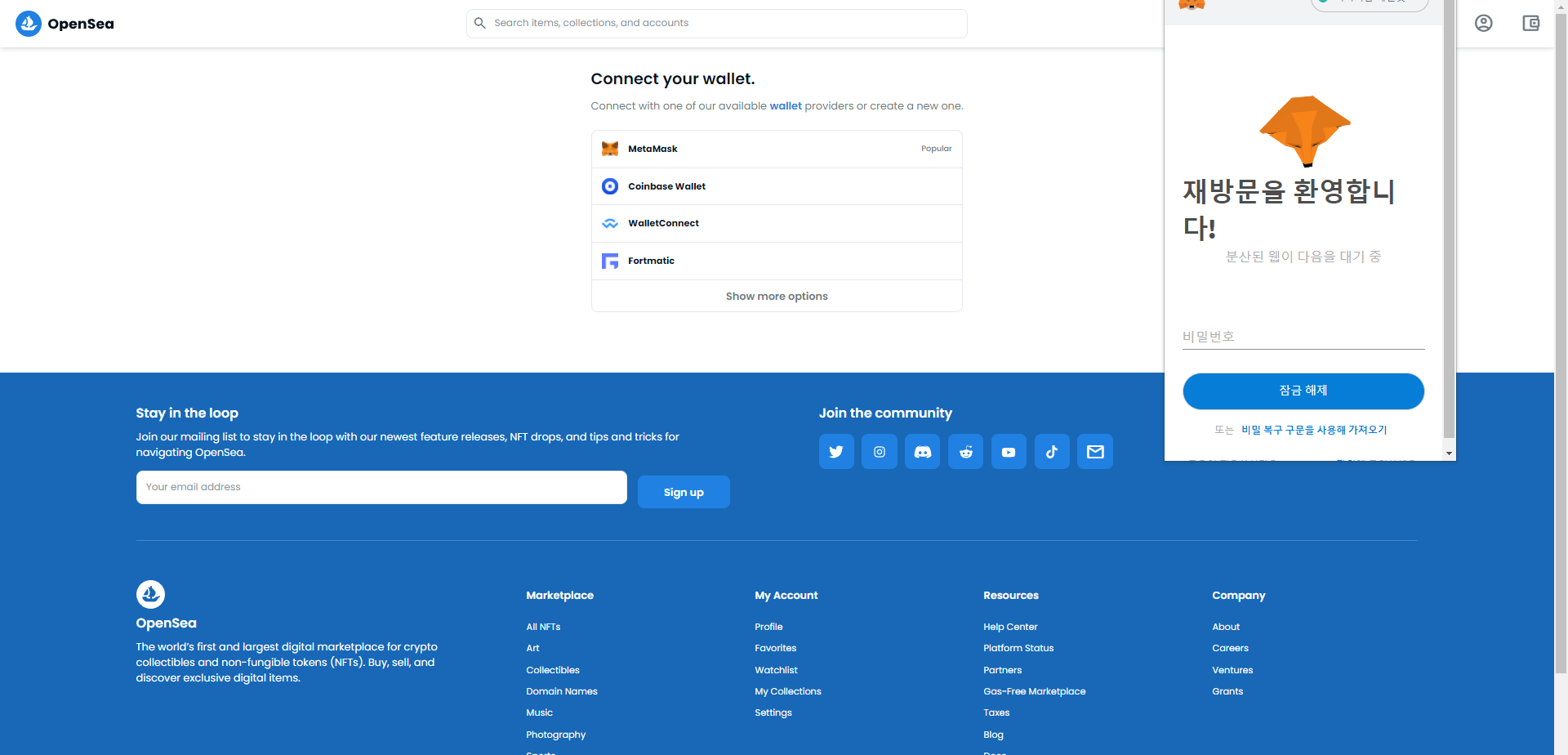Click the MetaMask popup scrollbar down arrow
Screen dimensions: 1568x755
click(x=1449, y=453)
